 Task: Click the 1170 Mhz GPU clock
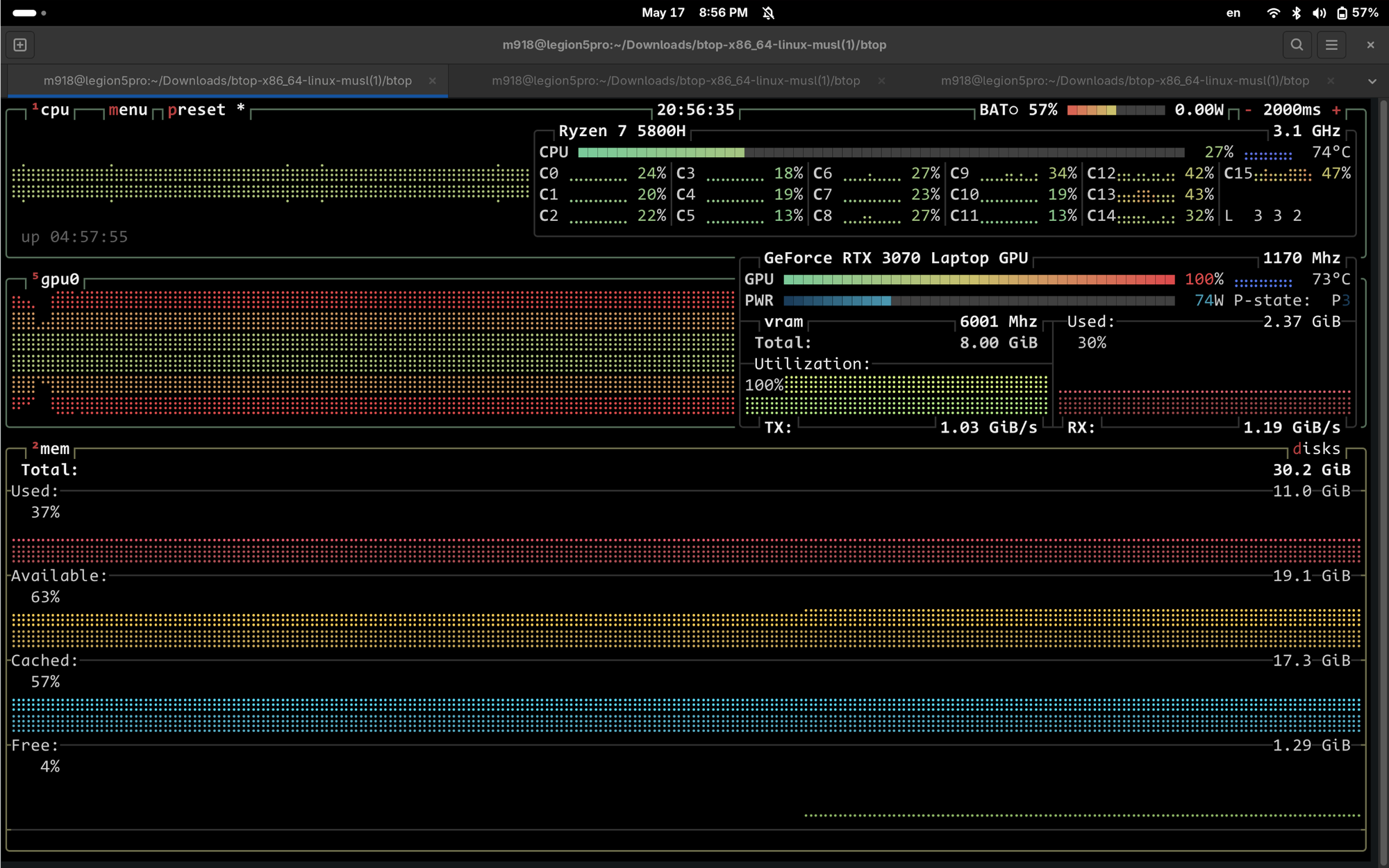[1301, 258]
